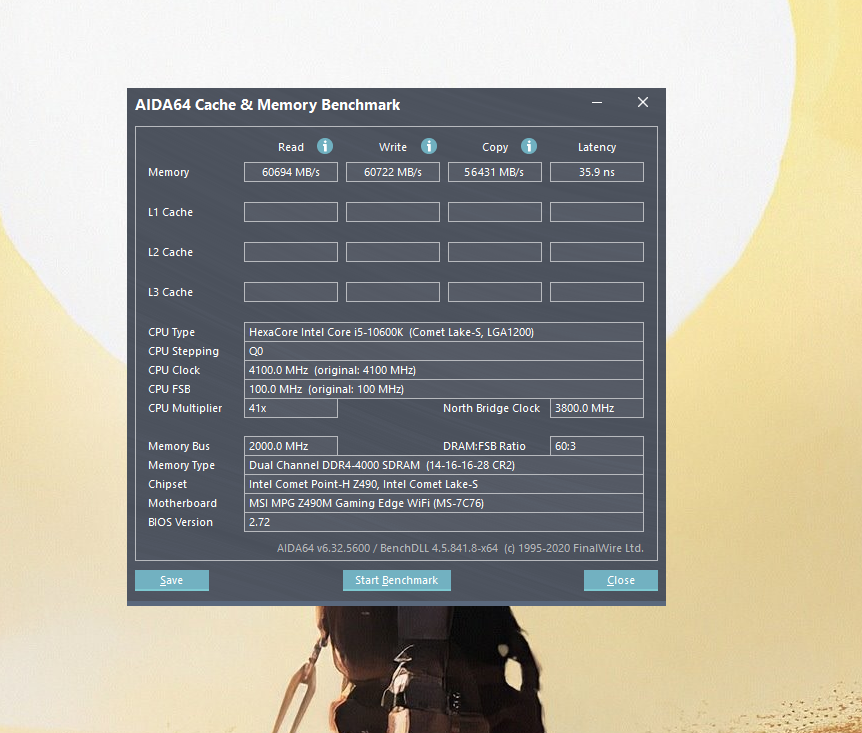Click the DRAM:FSB Ratio label
Screen dimensions: 862x733
pyautogui.click(x=484, y=446)
